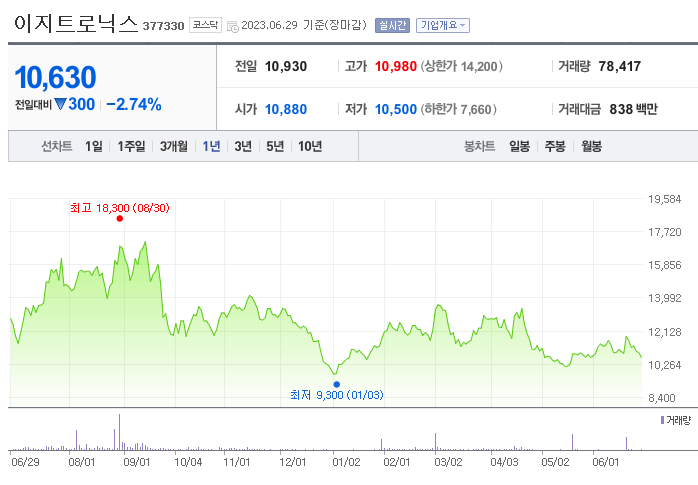Open the 기업개요 dropdown
The image size is (698, 485).
click(442, 25)
